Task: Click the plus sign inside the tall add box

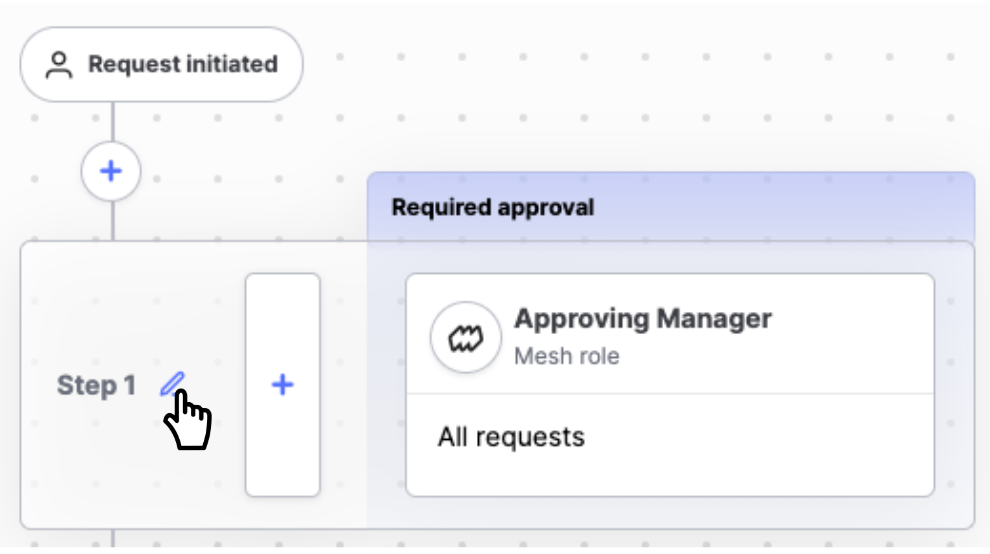Action: 282,385
